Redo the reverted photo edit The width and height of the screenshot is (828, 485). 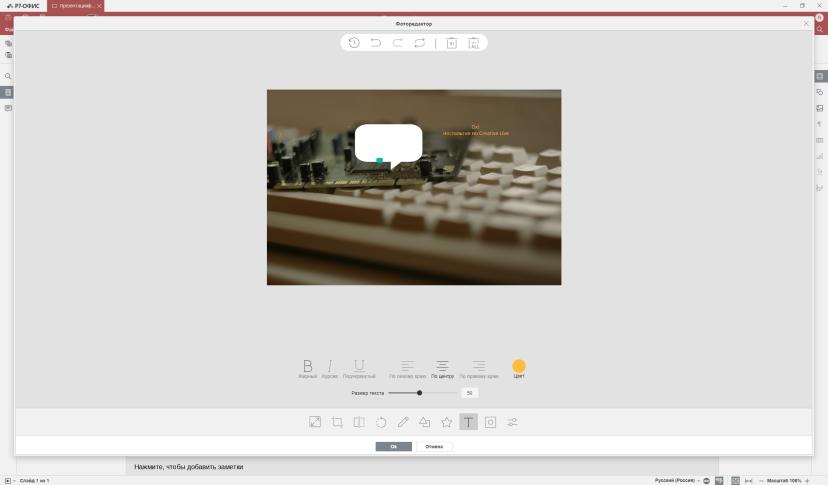coord(398,43)
